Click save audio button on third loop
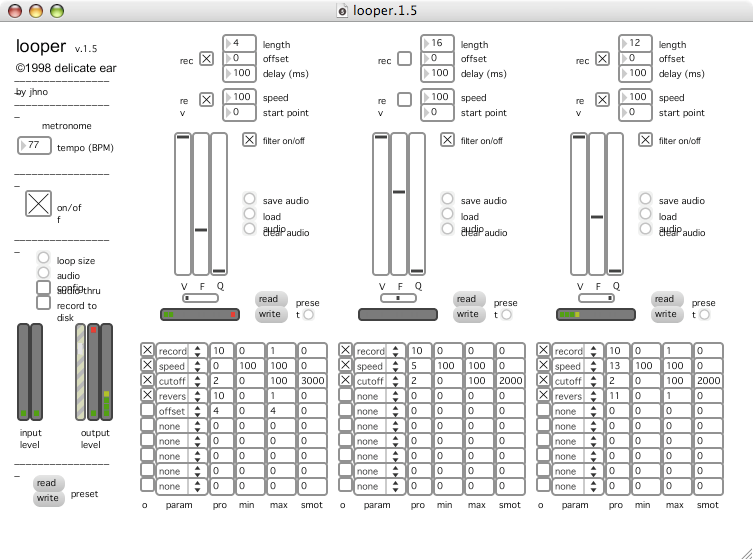Image resolution: width=753 pixels, height=560 pixels. (x=645, y=198)
